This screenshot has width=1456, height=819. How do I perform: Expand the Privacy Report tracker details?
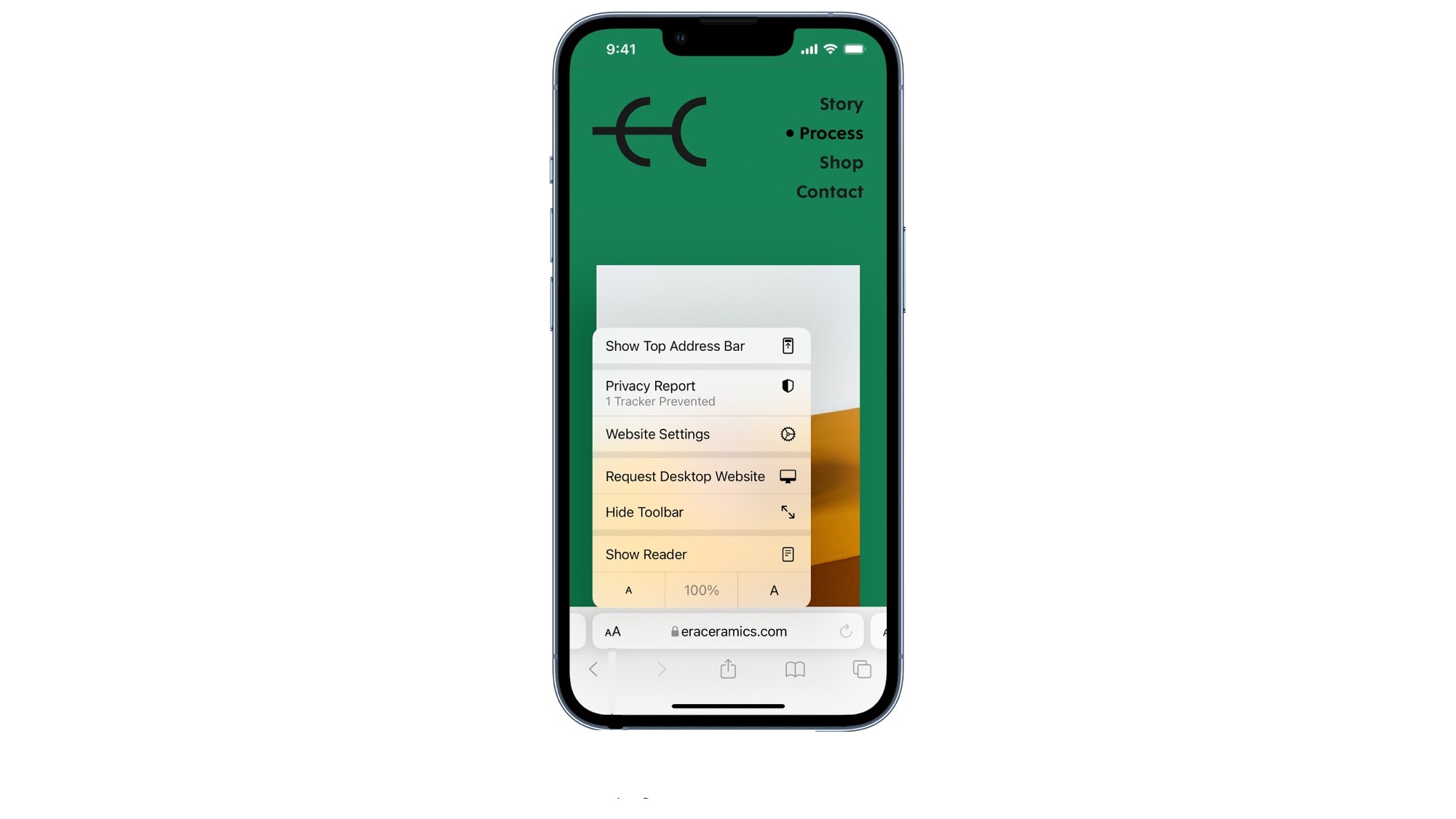tap(699, 391)
